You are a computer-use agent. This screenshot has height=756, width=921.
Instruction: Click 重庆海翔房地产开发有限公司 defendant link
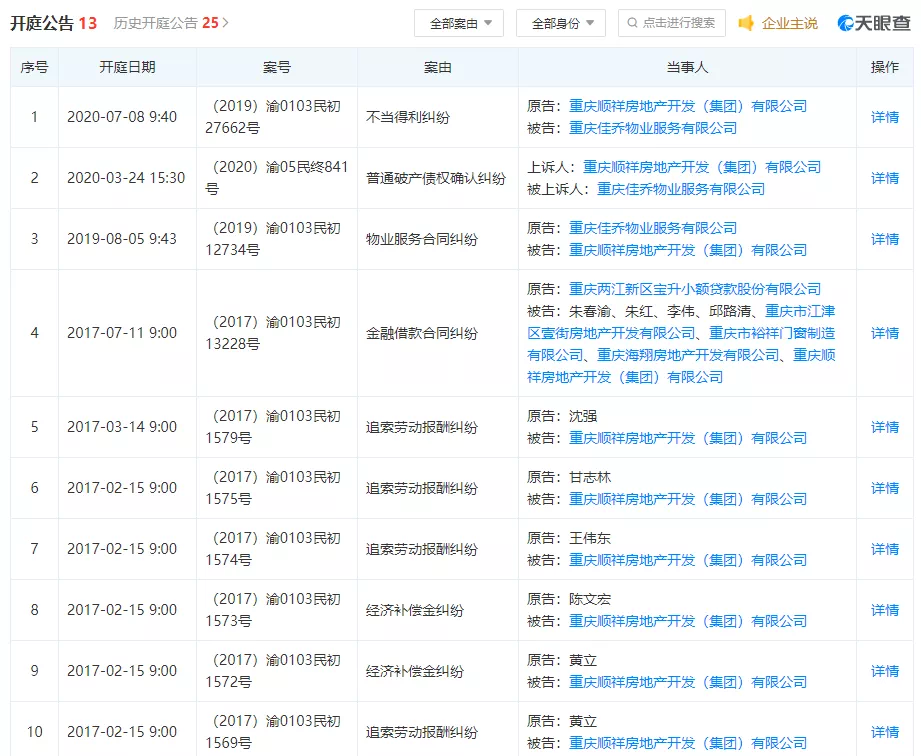tap(688, 355)
